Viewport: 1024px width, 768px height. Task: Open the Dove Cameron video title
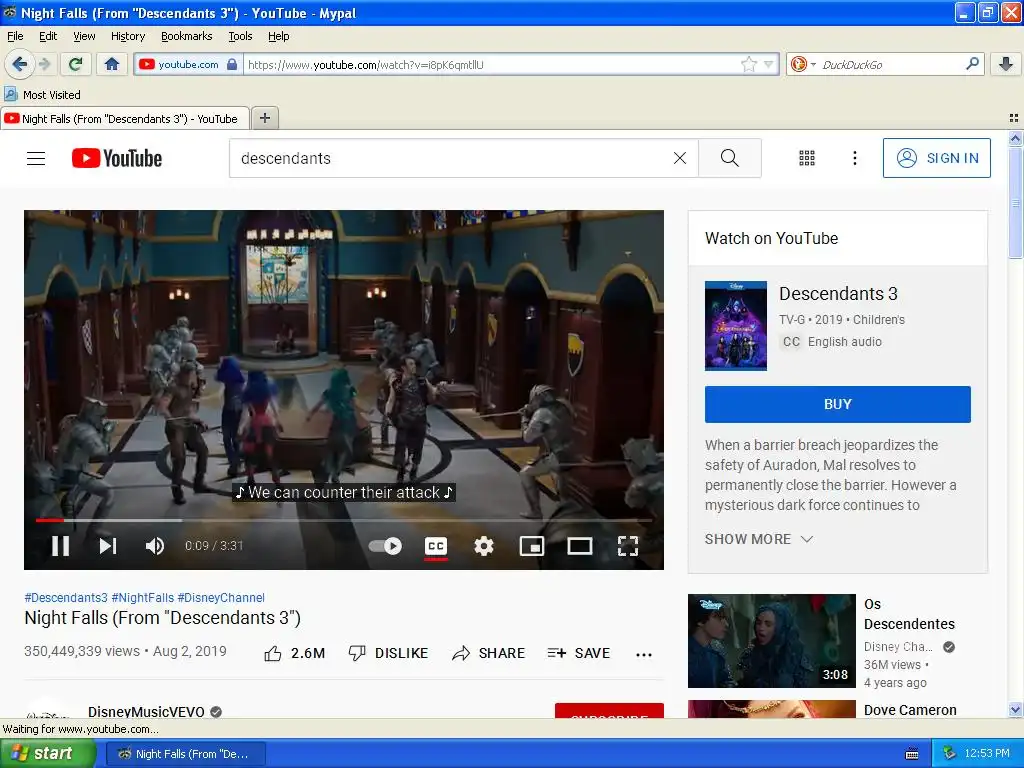(x=910, y=710)
